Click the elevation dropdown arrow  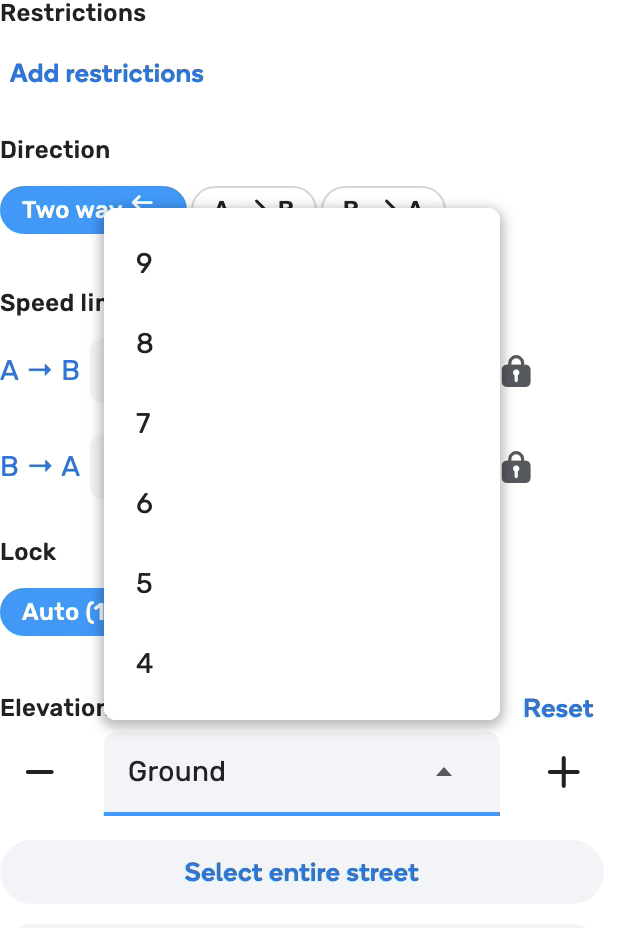445,772
